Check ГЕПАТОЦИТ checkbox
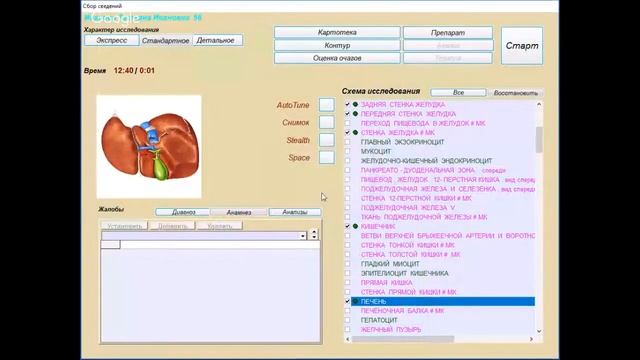 pos(347,320)
